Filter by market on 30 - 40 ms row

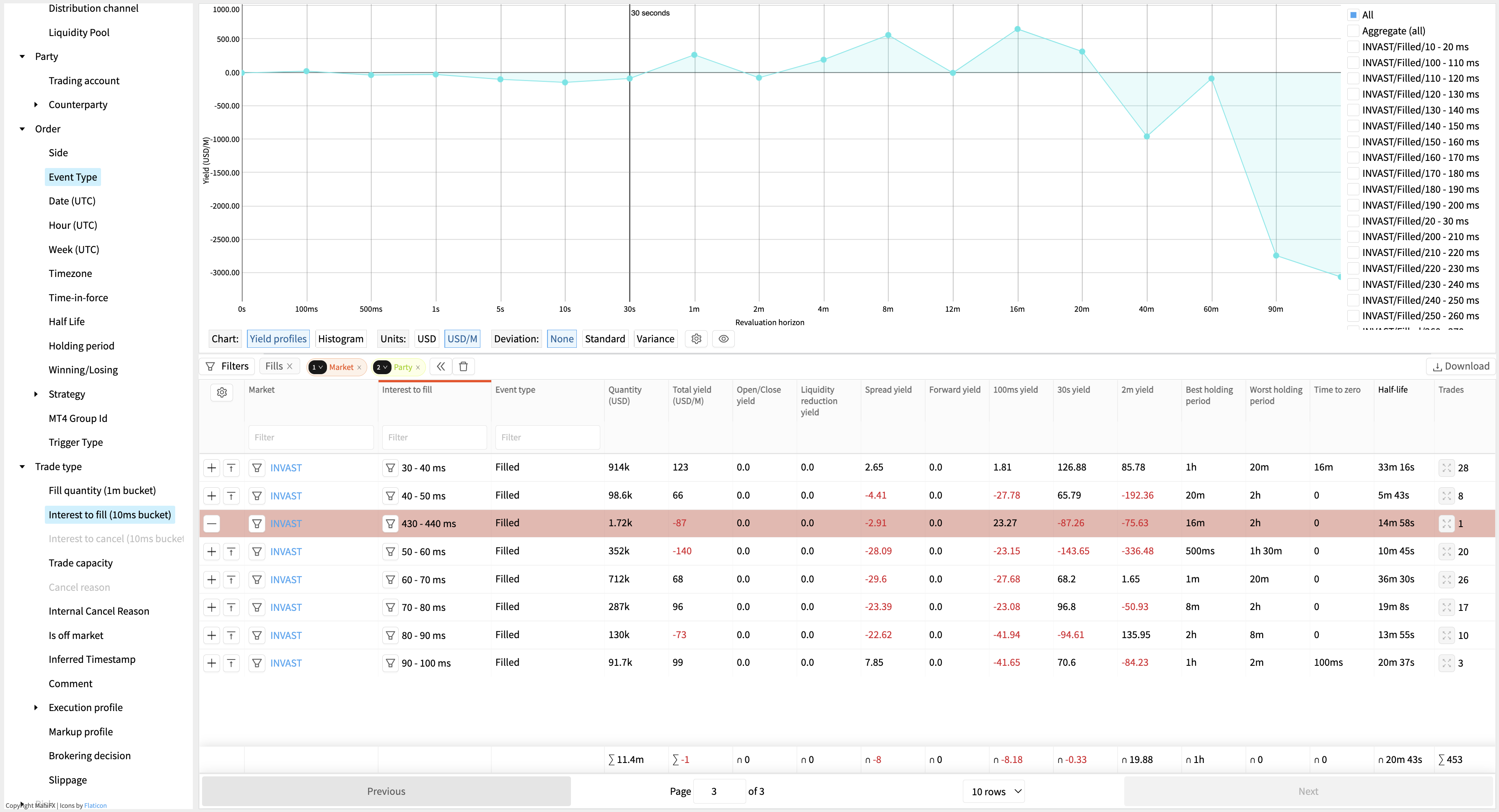[257, 468]
